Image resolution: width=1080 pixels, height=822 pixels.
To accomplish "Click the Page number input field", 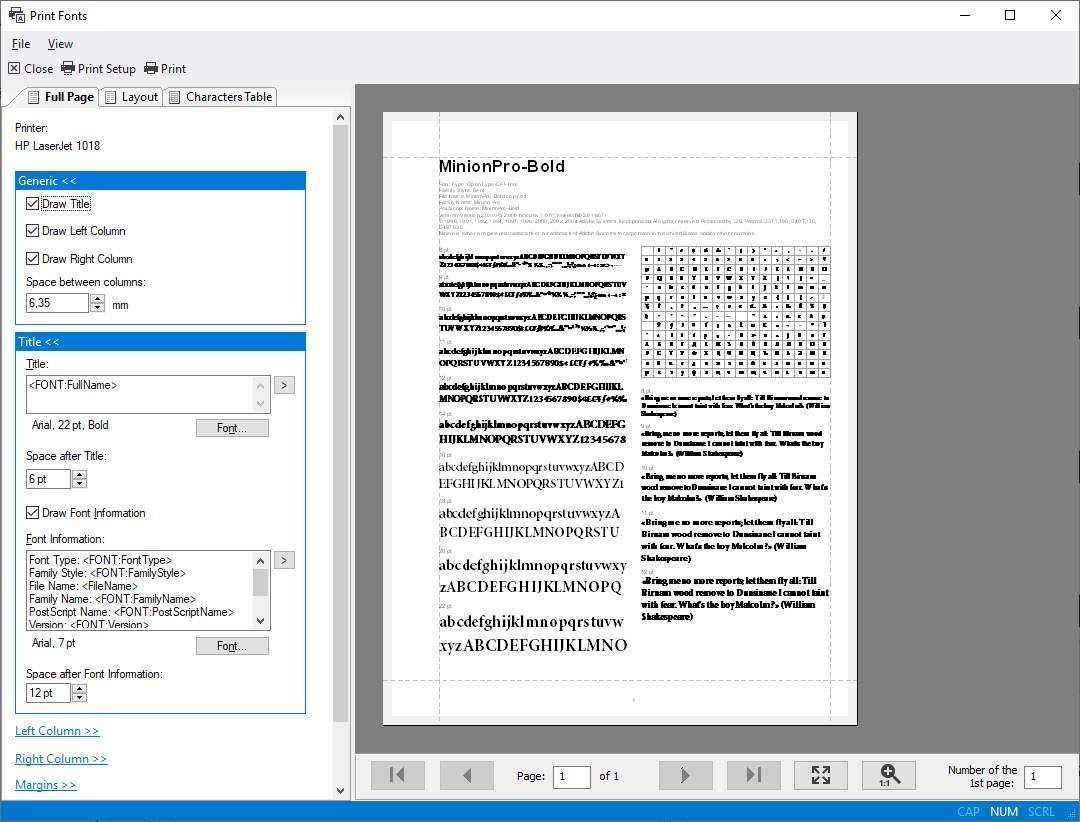I will coord(571,777).
